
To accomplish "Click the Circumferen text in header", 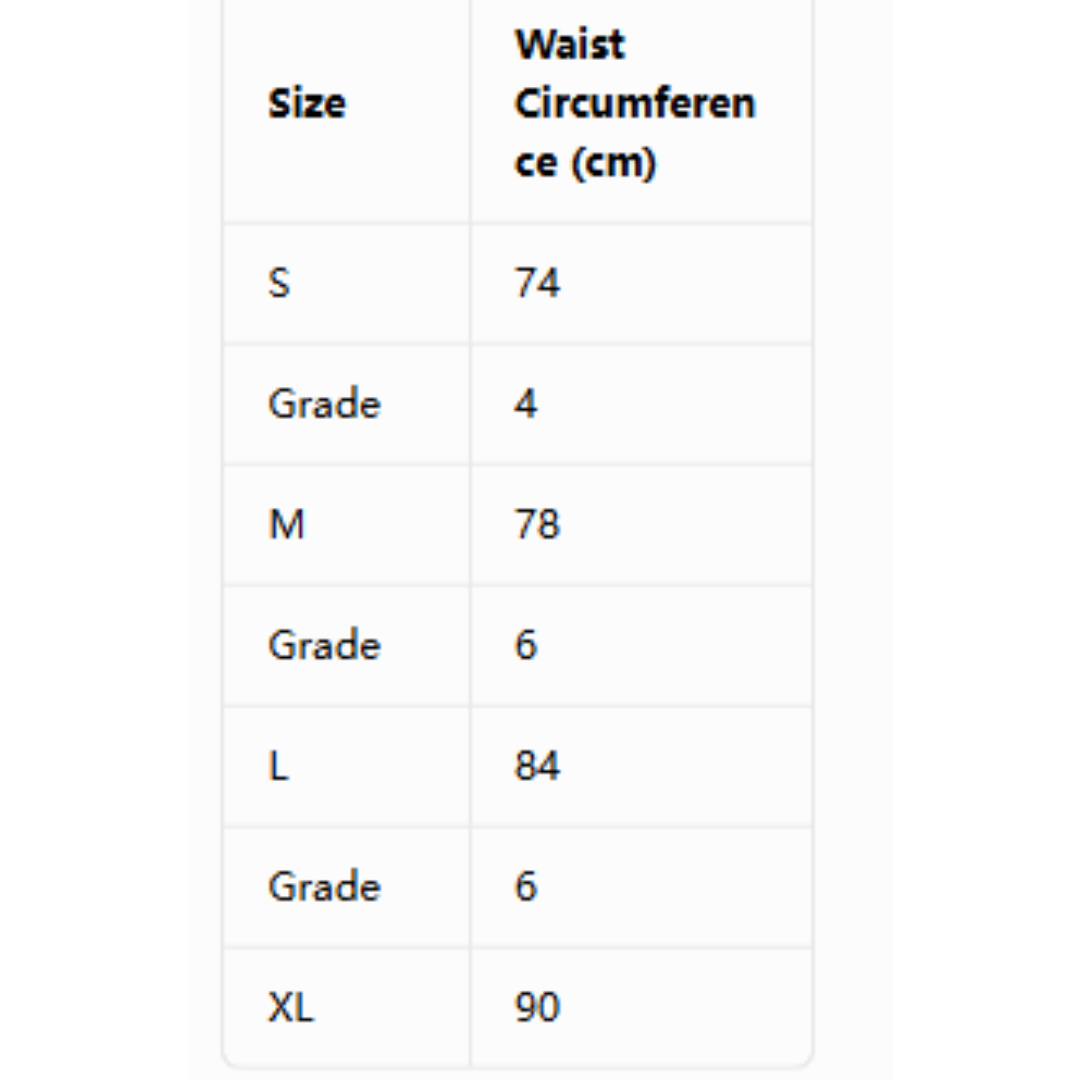I will click(x=635, y=104).
